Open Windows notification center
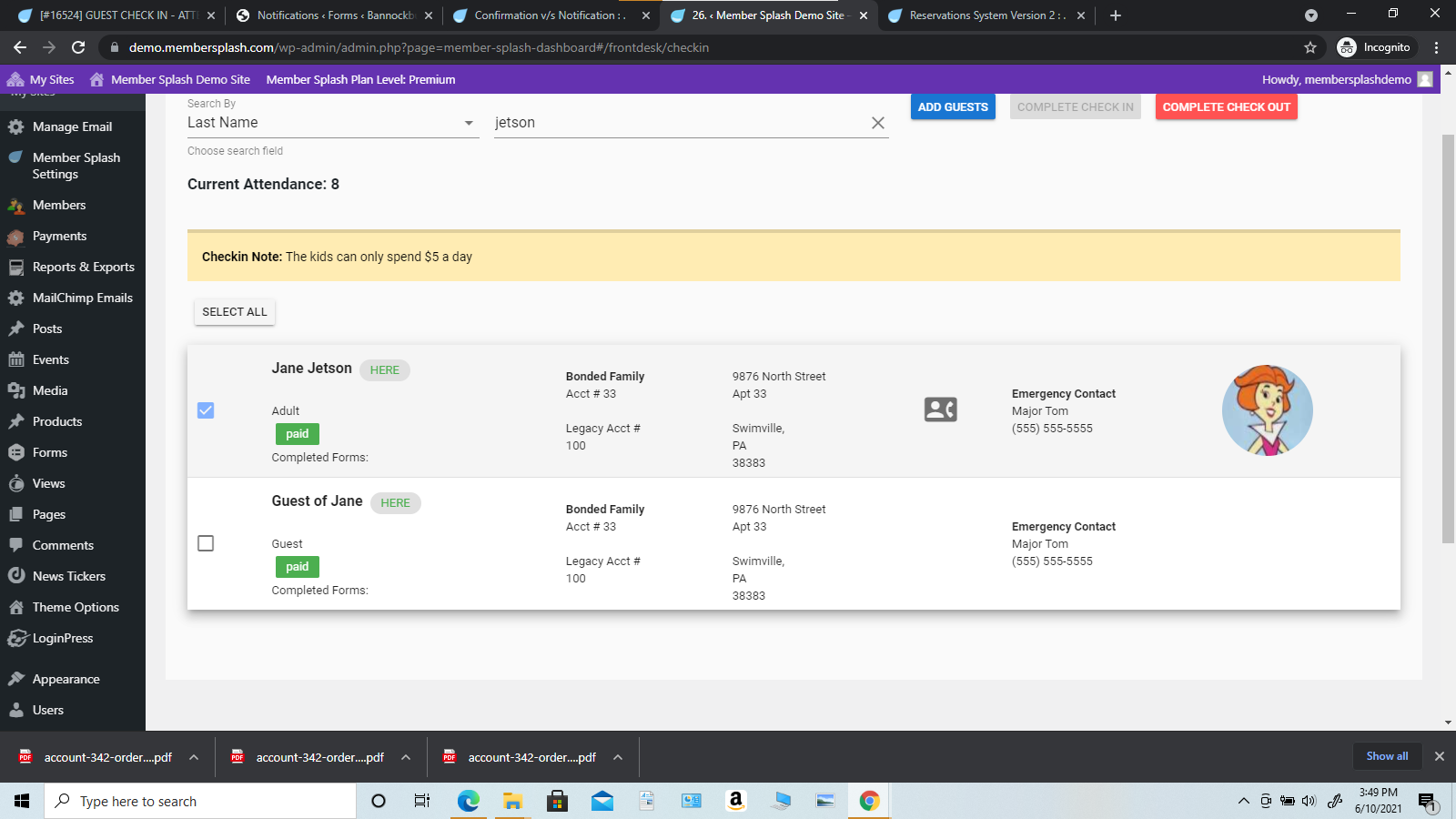This screenshot has width=1456, height=819. coord(1427,801)
